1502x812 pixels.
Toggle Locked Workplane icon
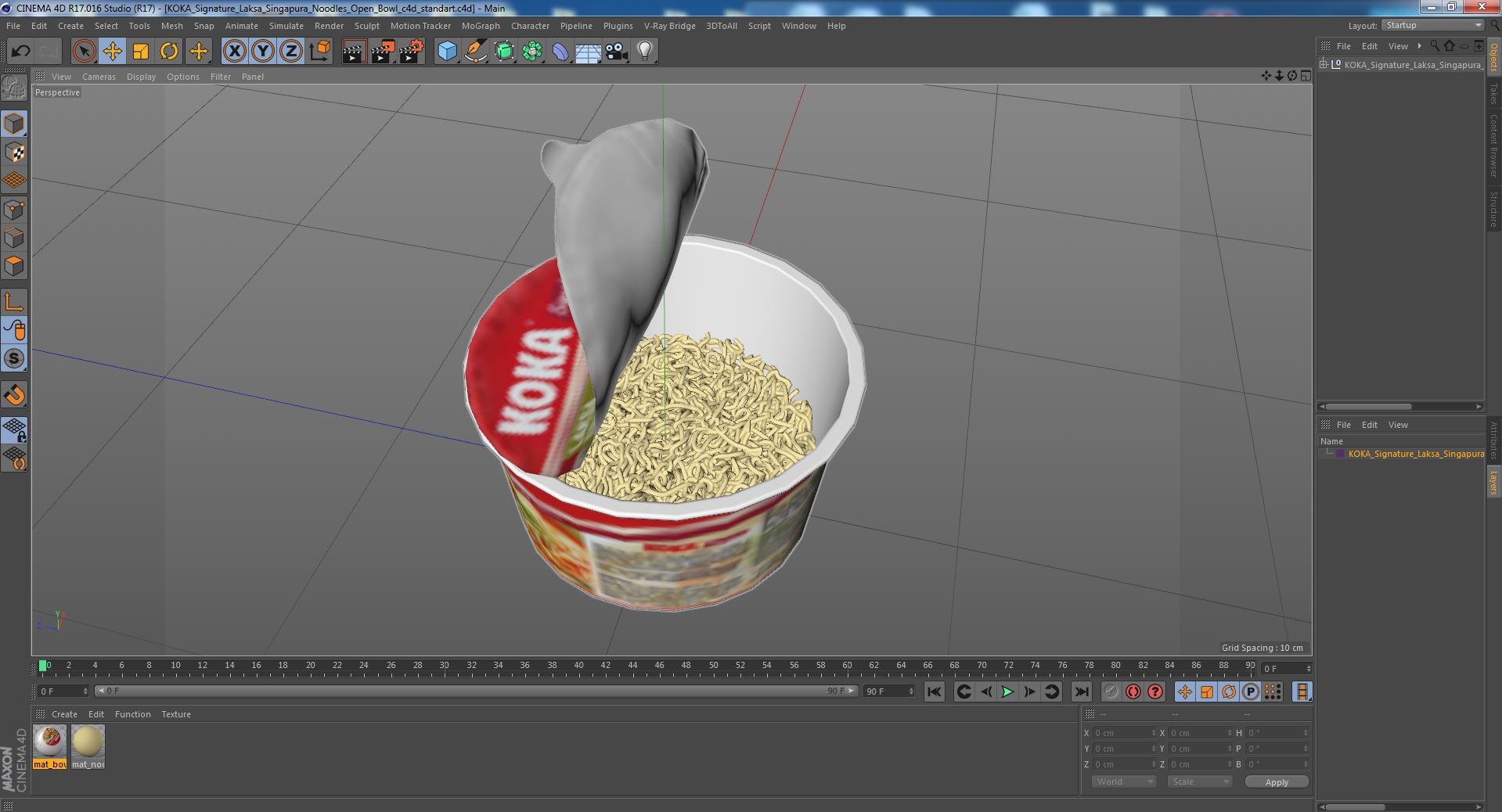(14, 430)
